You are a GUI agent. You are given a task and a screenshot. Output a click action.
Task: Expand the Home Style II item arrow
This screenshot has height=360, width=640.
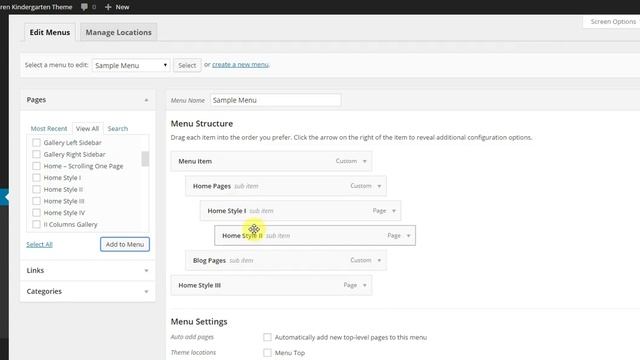click(x=409, y=236)
